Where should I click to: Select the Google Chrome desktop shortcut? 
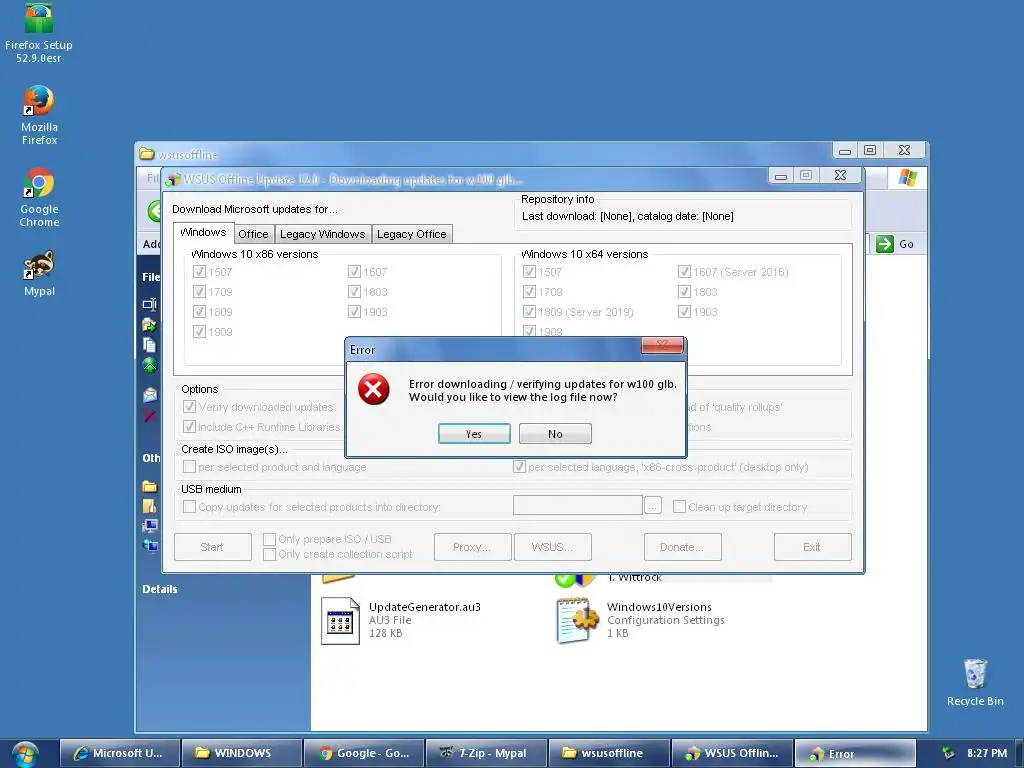coord(39,182)
